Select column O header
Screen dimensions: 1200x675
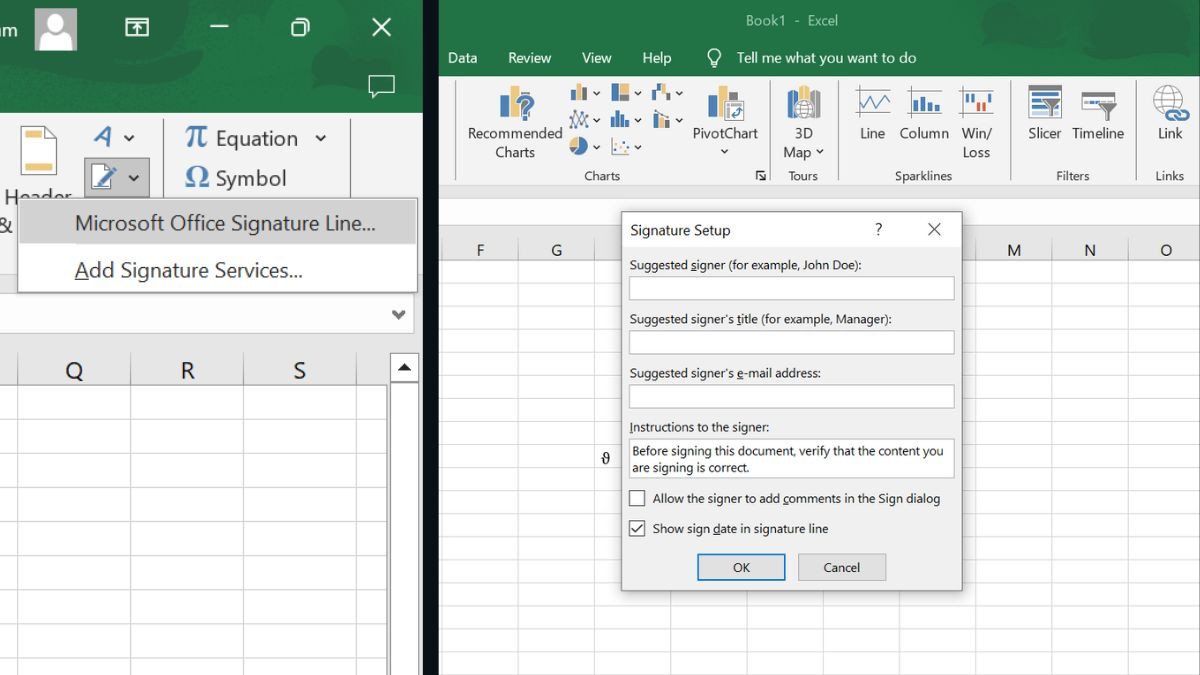point(1165,250)
